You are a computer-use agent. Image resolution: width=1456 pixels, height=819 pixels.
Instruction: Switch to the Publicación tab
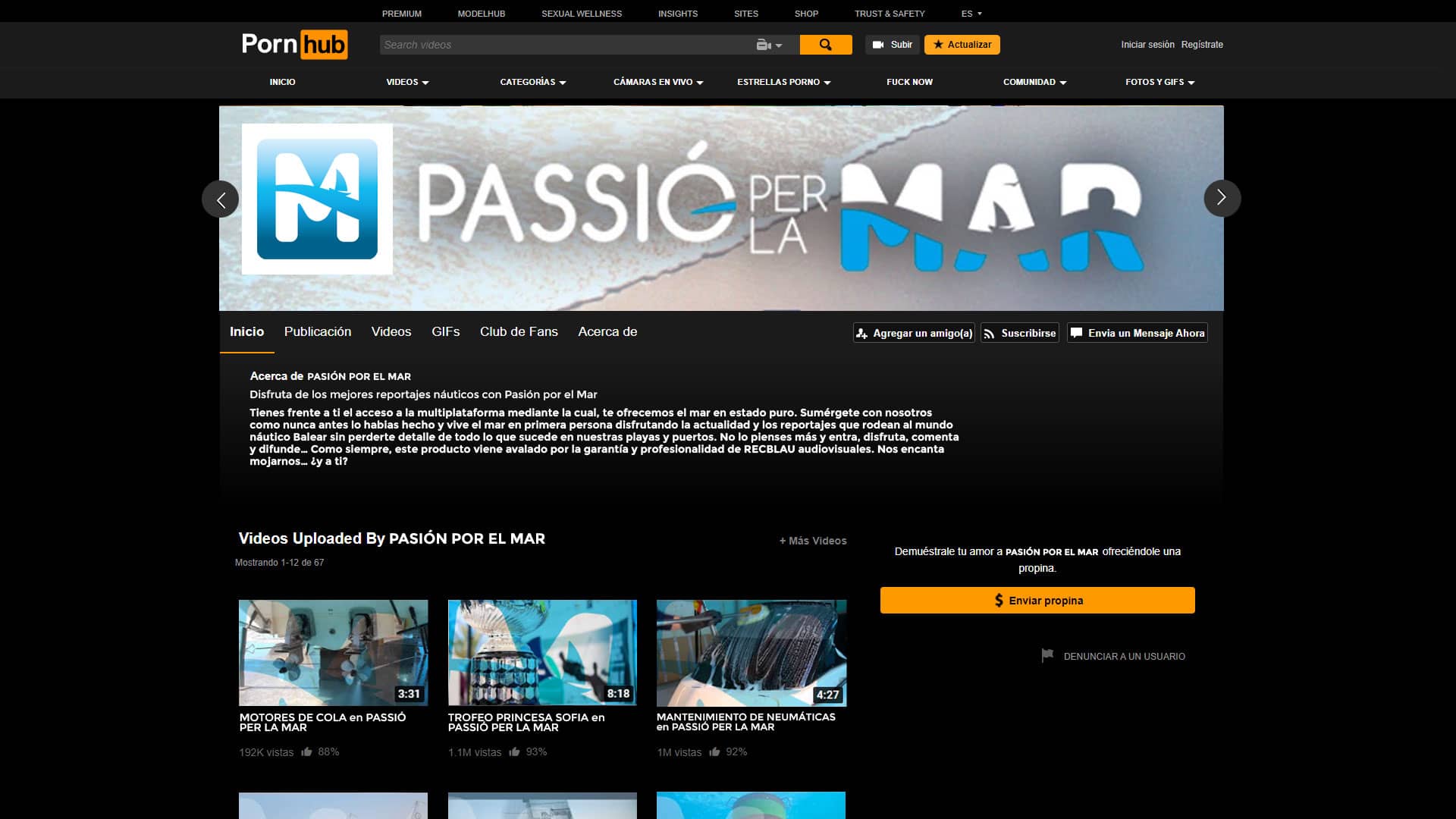pos(318,332)
